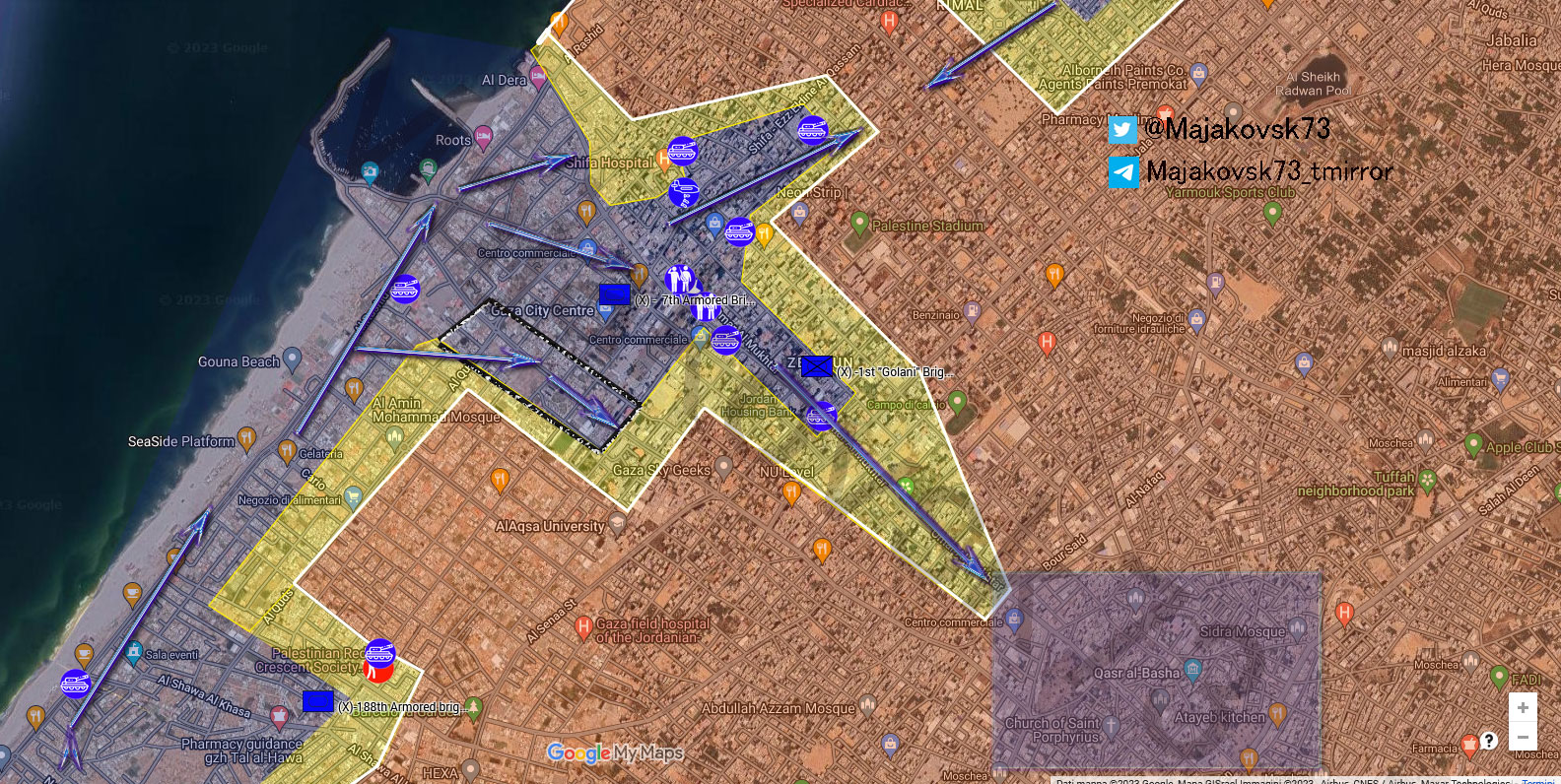
Task: Open the HEXA location pin
Action: click(x=471, y=769)
